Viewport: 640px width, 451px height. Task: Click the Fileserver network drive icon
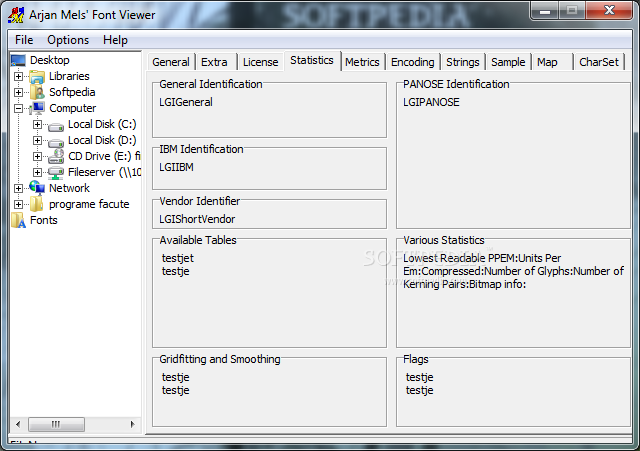pyautogui.click(x=56, y=173)
